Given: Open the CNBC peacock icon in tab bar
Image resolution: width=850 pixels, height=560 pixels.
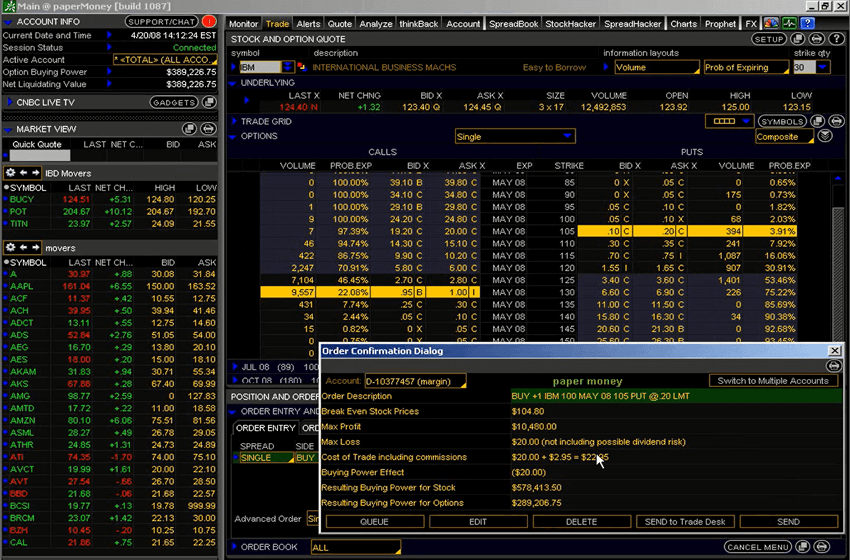Looking at the screenshot, I should pyautogui.click(x=771, y=23).
